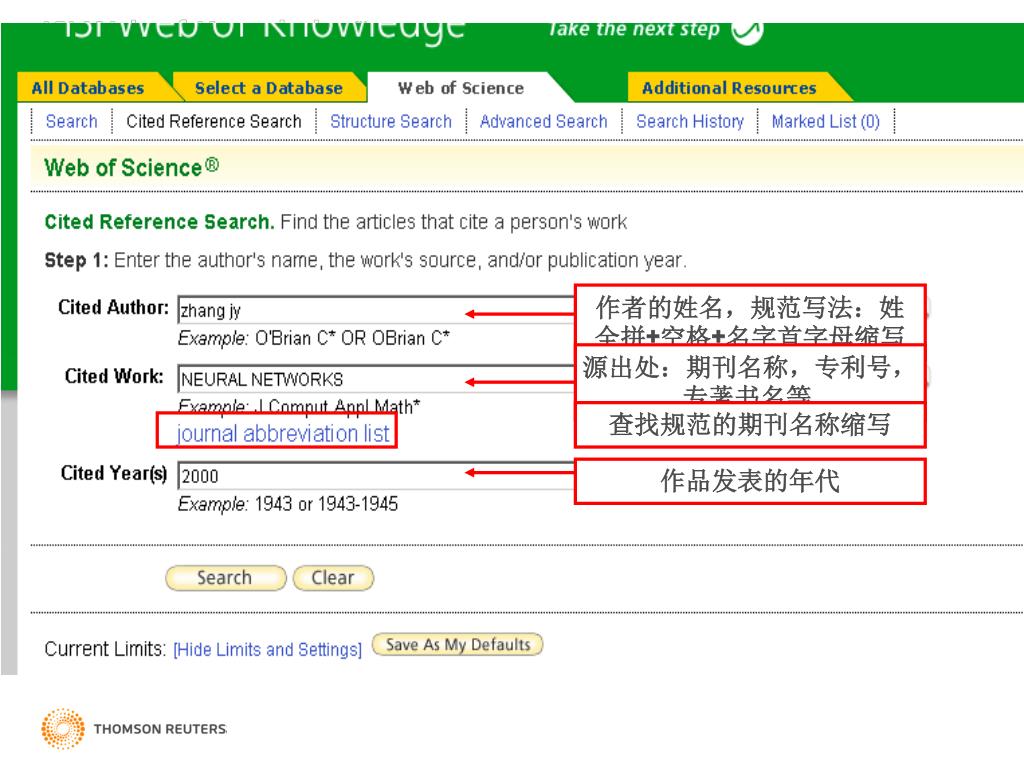Click the 'Example: 1943 or 1943-1945' text
1024x768 pixels.
tap(287, 504)
